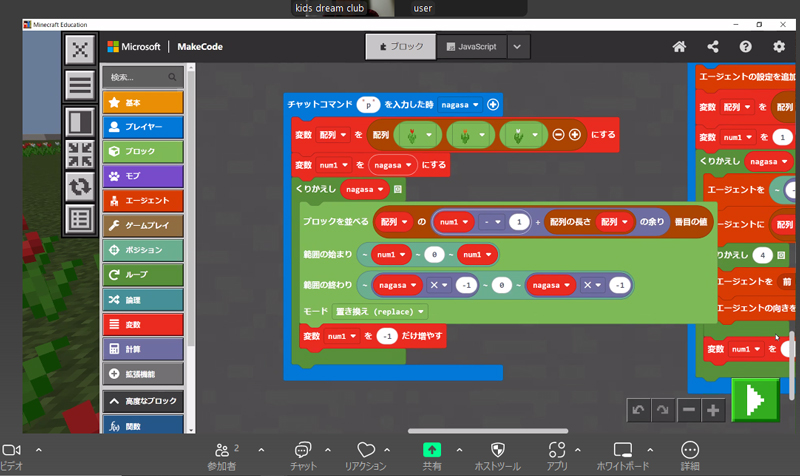Add a parameter to チャットコマンド block with plus
The height and width of the screenshot is (476, 800).
point(493,105)
